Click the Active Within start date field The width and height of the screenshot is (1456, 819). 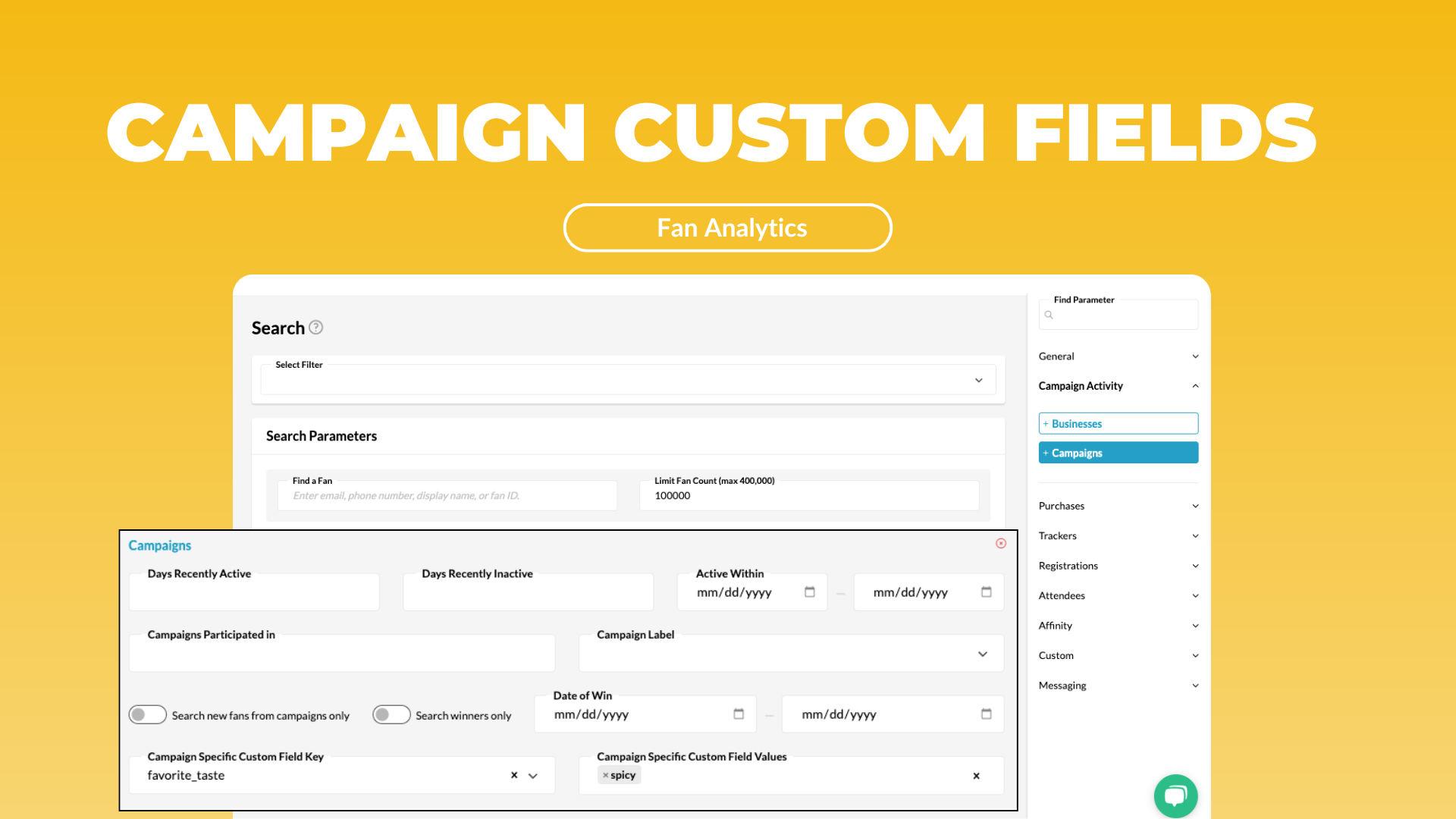pyautogui.click(x=752, y=592)
